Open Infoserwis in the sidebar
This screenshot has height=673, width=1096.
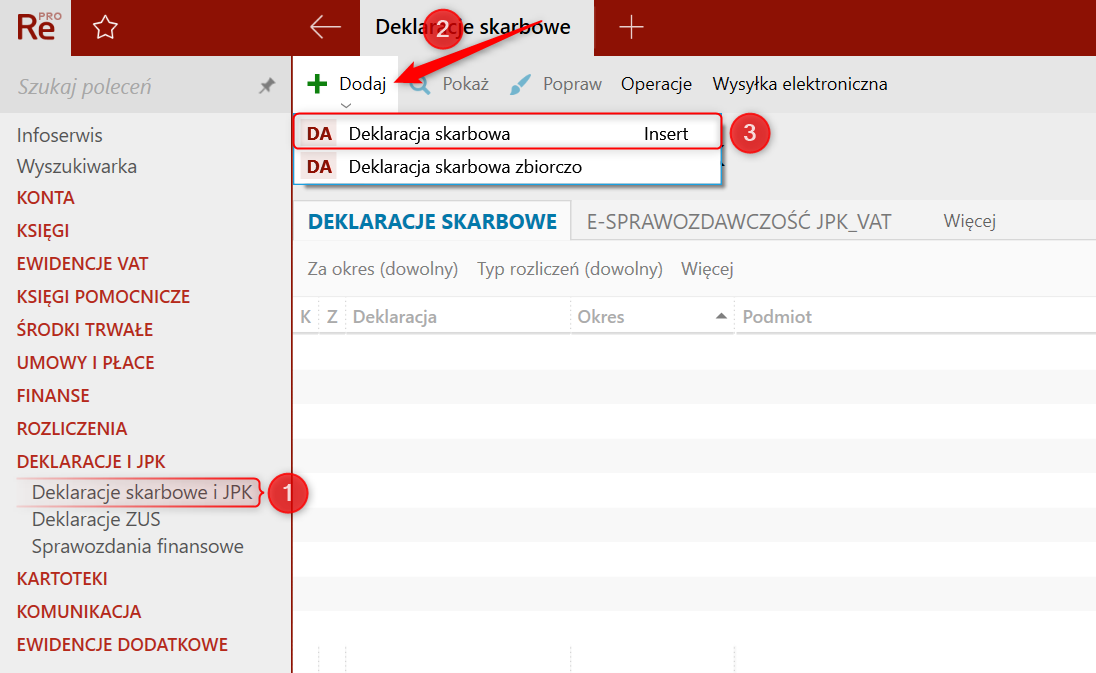coord(59,135)
